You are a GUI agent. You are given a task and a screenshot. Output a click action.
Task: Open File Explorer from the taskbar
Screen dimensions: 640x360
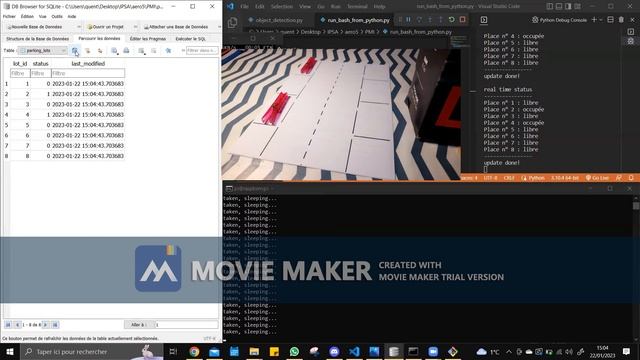[254, 351]
